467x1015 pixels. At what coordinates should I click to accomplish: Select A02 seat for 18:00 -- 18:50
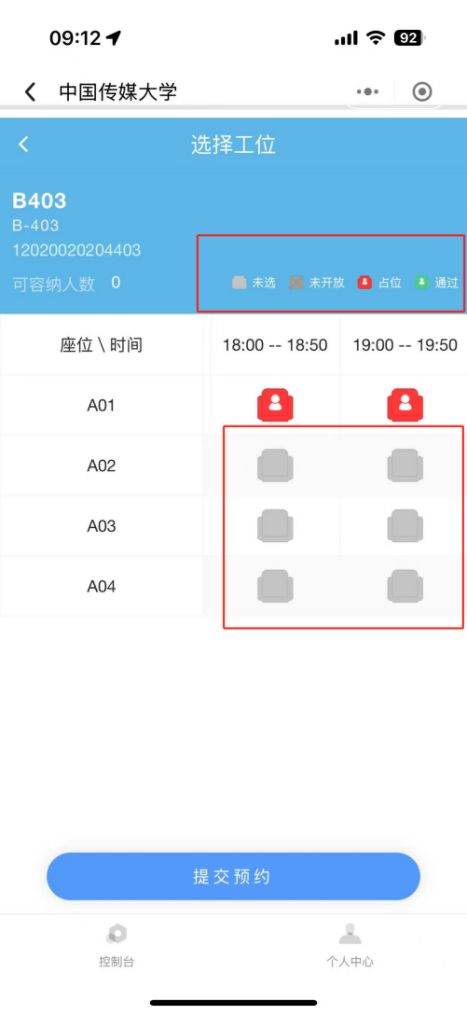tap(275, 465)
